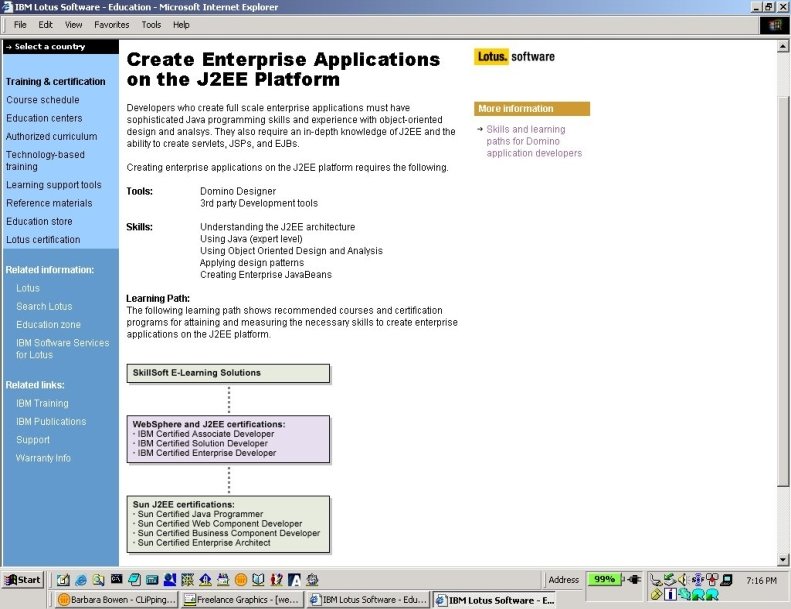Click the scroll up arrow

783,46
